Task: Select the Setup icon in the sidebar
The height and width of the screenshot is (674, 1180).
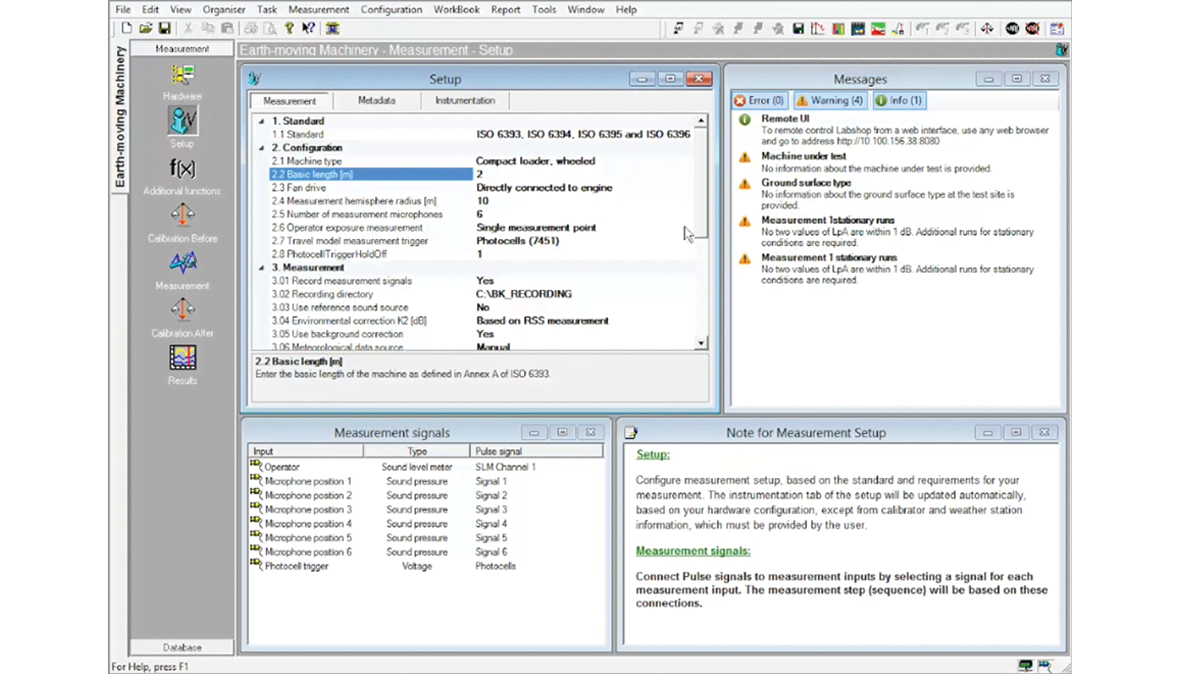Action: click(182, 121)
